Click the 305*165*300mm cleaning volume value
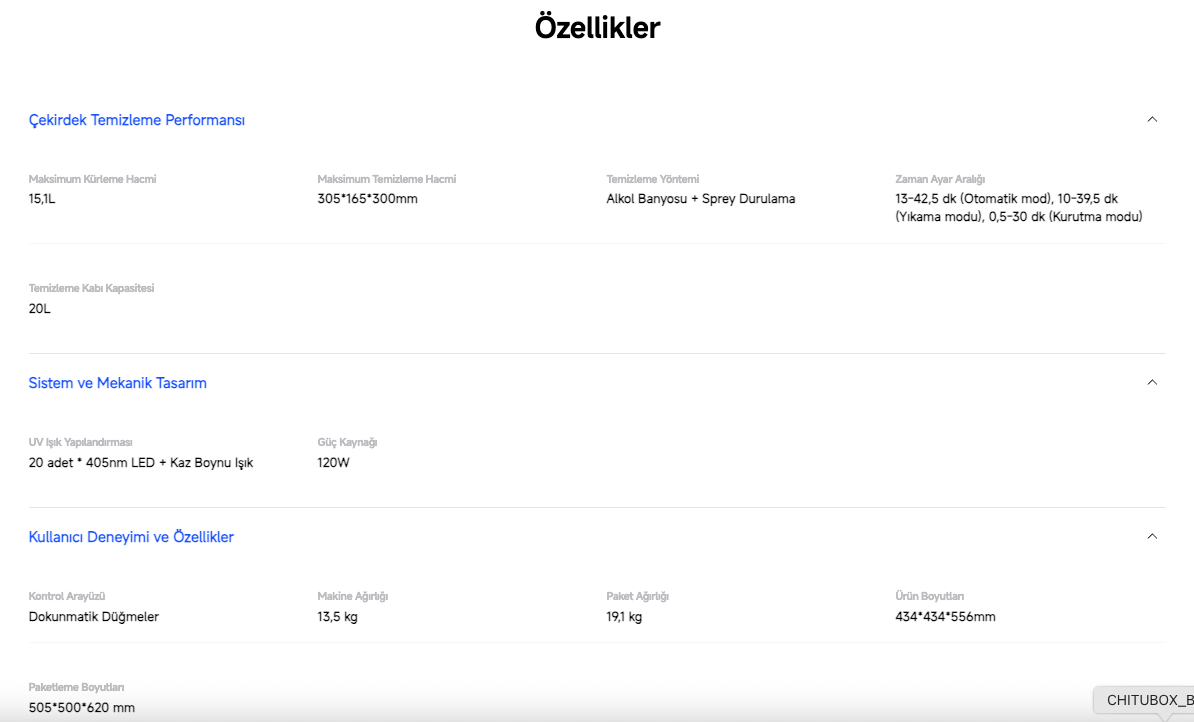This screenshot has height=722, width=1194. (367, 199)
